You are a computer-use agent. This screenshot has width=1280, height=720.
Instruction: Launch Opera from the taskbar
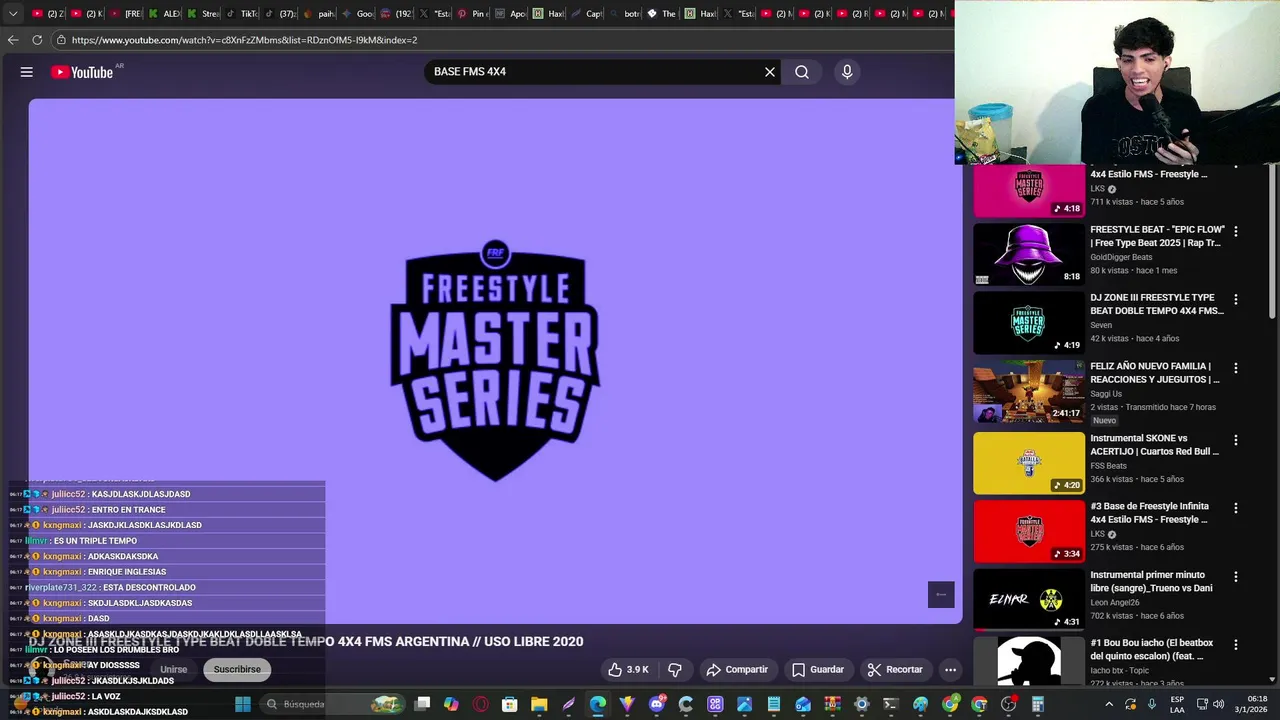point(481,704)
